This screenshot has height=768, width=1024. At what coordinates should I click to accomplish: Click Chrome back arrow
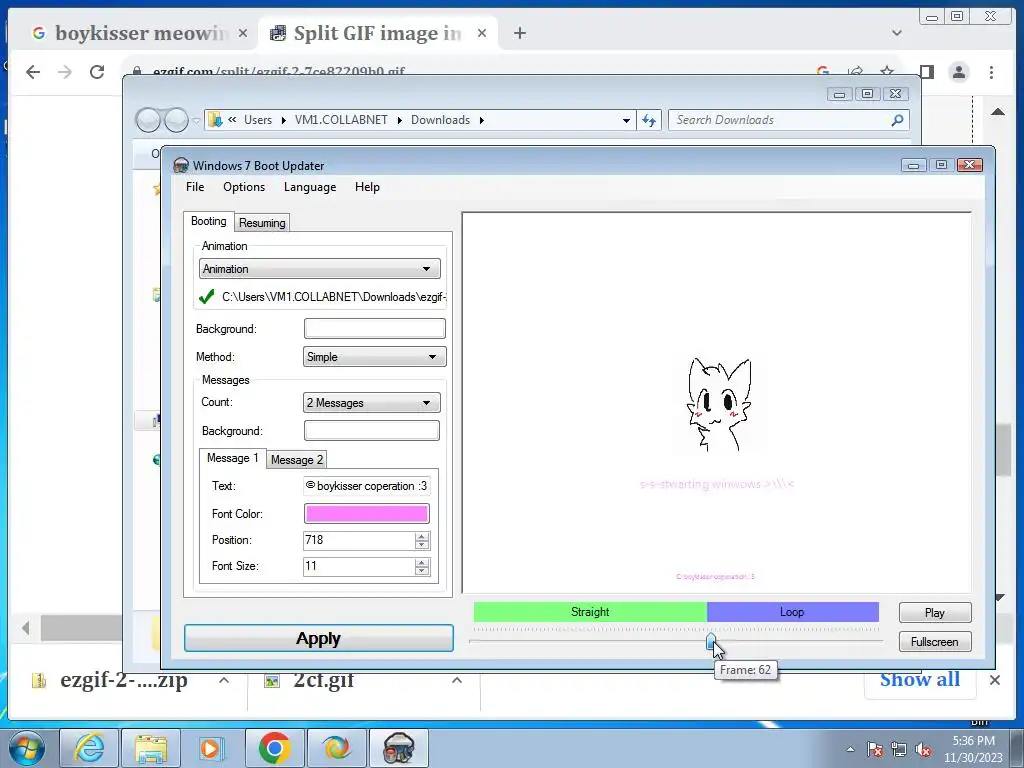(x=33, y=72)
